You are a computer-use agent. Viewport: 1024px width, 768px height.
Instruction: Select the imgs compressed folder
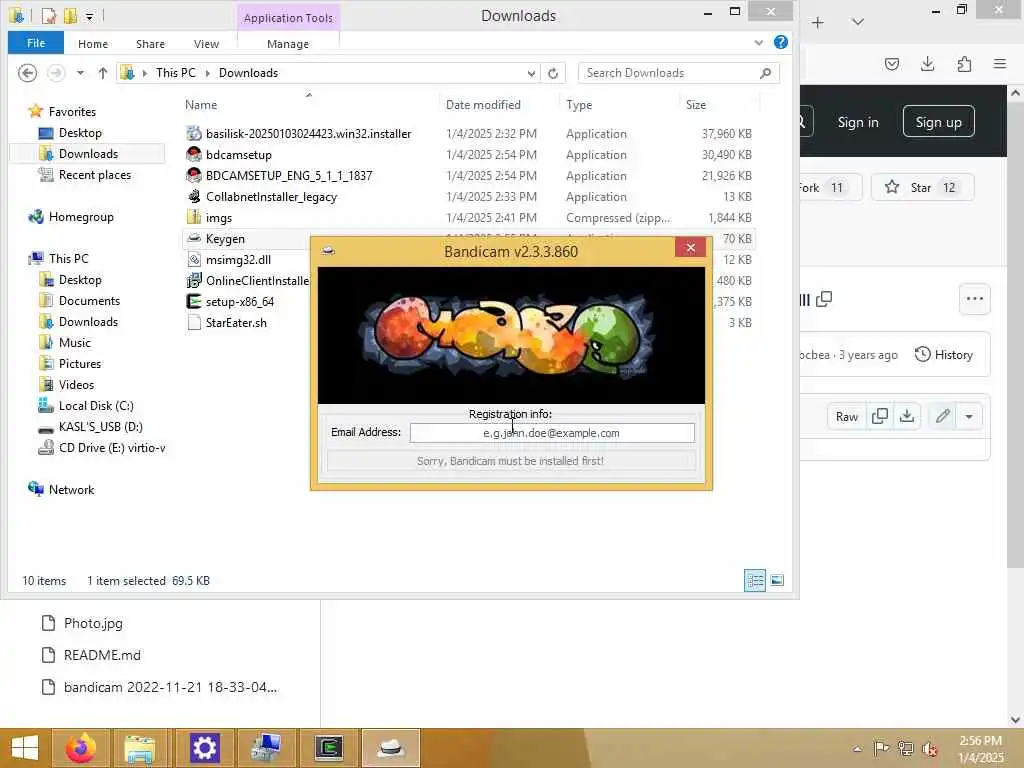click(218, 217)
